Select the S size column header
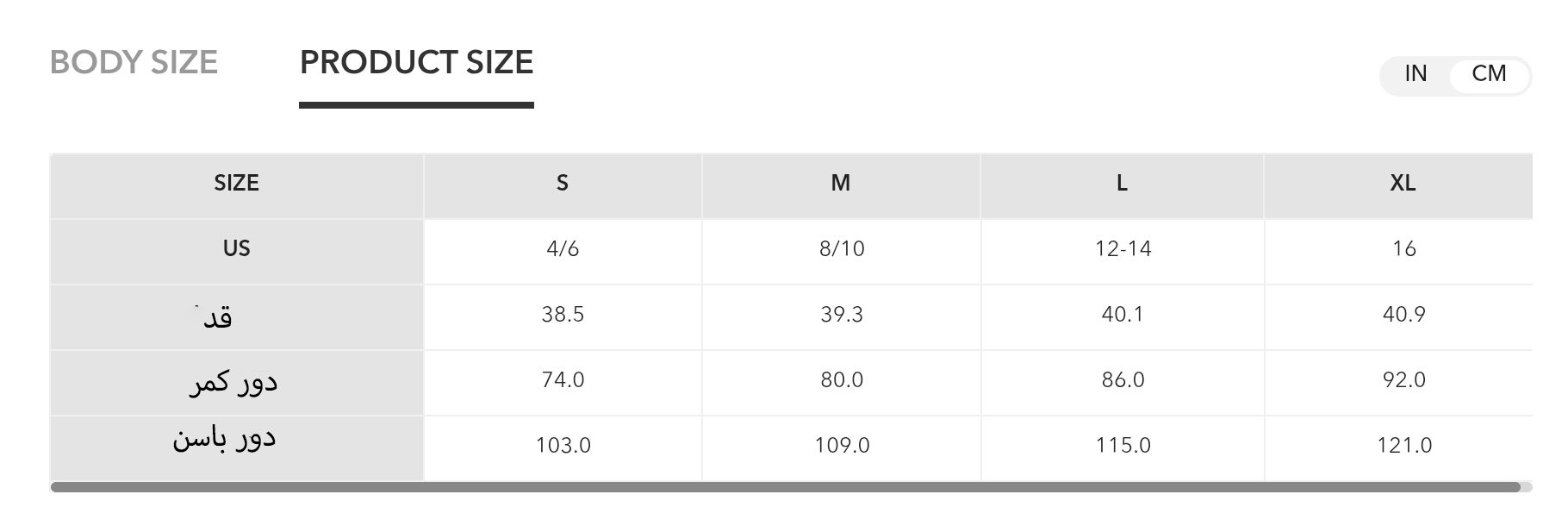1568x507 pixels. pos(563,184)
